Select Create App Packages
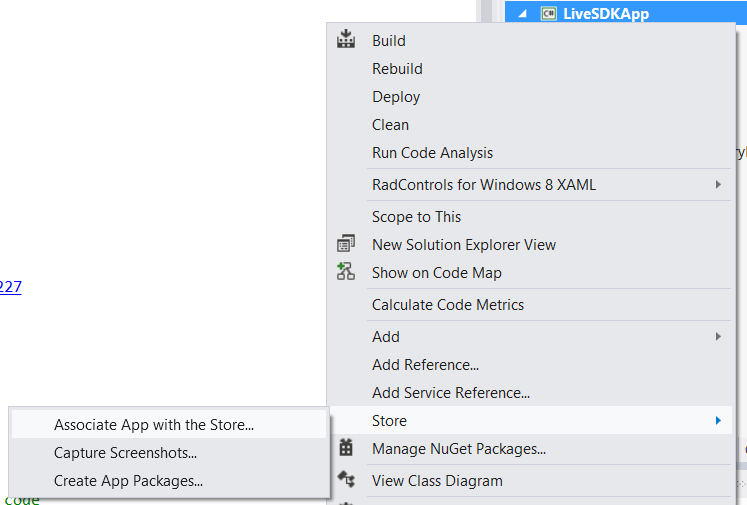The width and height of the screenshot is (747, 505). (x=128, y=481)
